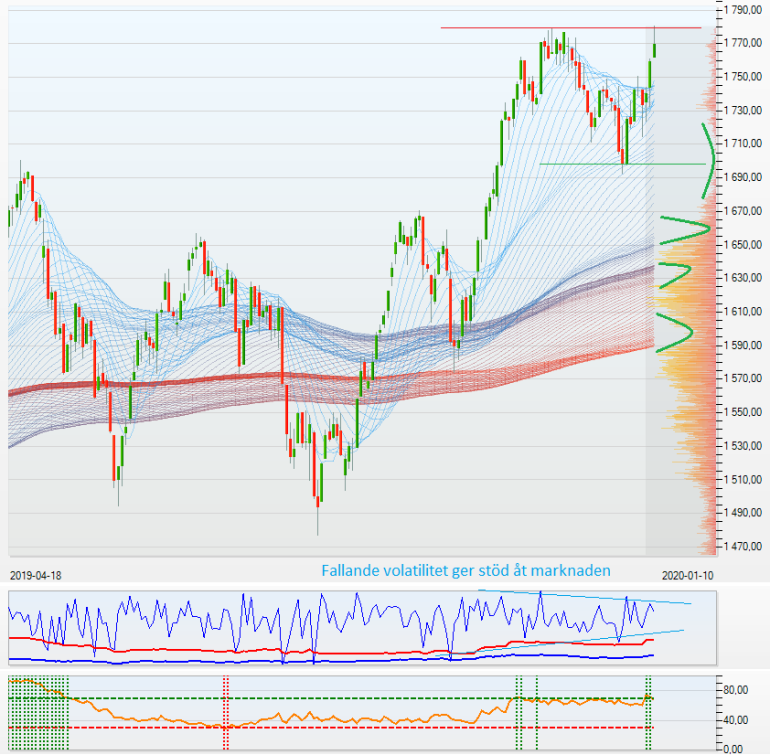The height and width of the screenshot is (755, 770).
Task: Click the 1 670,00 price axis label
Action: 743,211
